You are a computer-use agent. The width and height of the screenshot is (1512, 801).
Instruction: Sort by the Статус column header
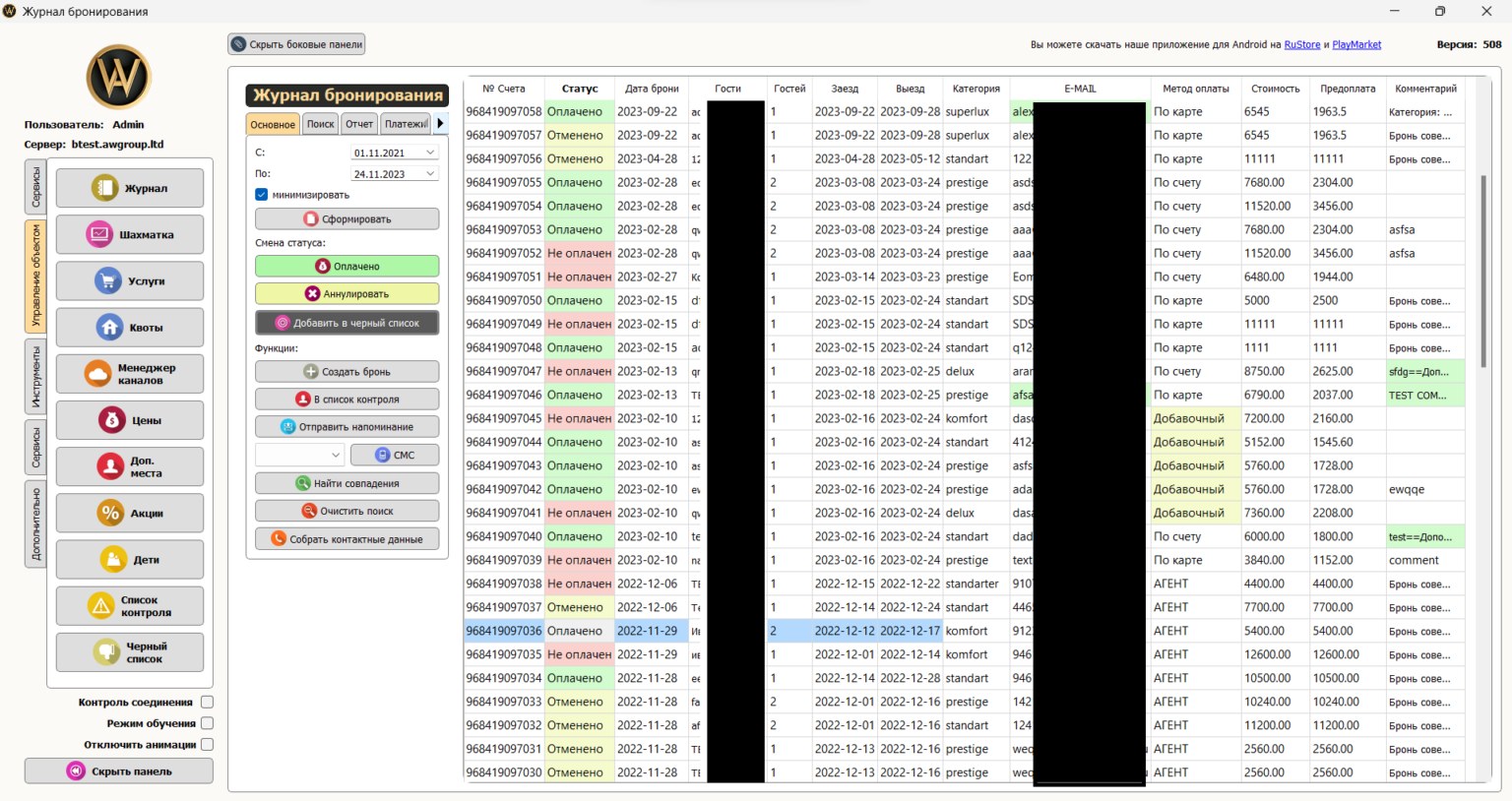[580, 89]
